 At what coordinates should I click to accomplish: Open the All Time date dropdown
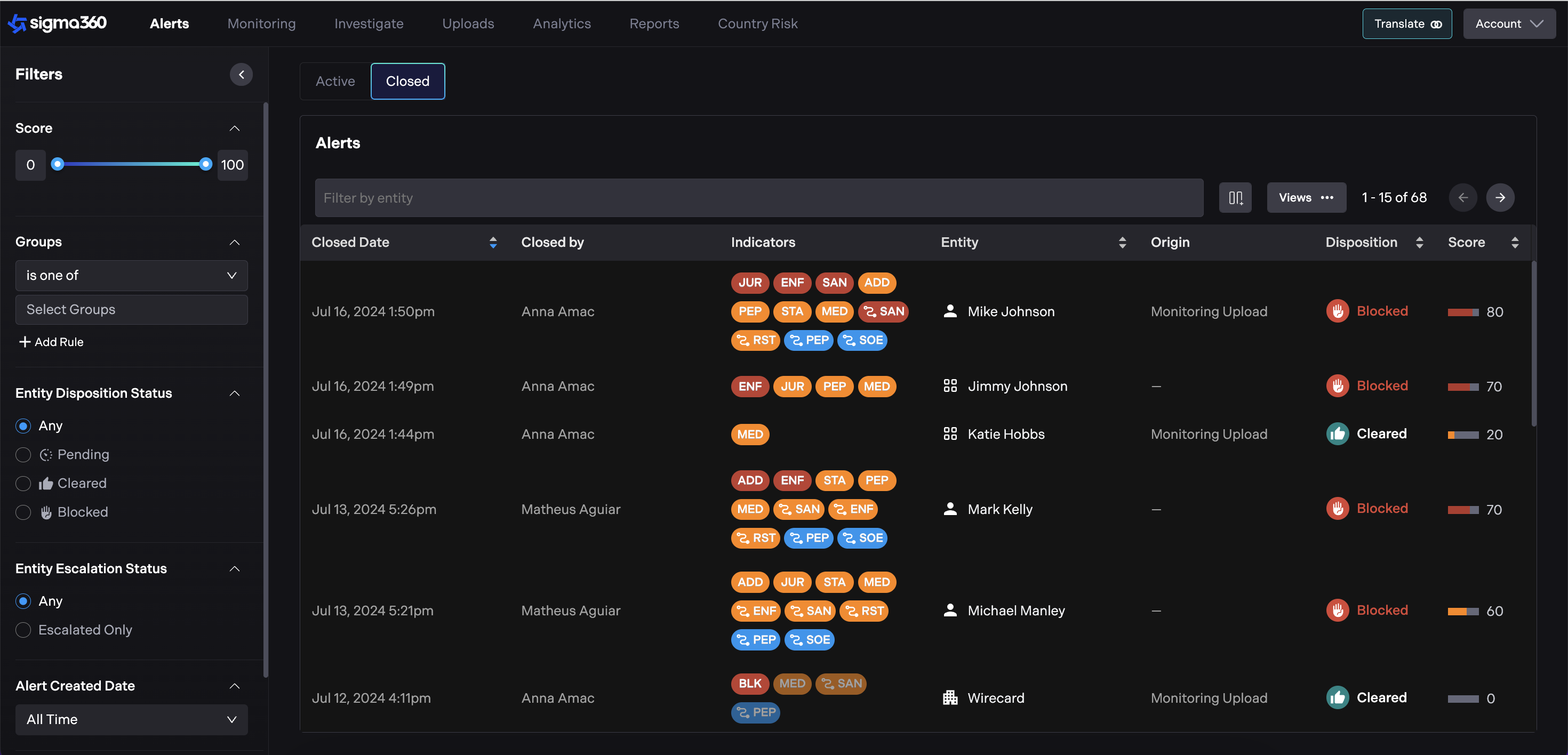pos(131,719)
